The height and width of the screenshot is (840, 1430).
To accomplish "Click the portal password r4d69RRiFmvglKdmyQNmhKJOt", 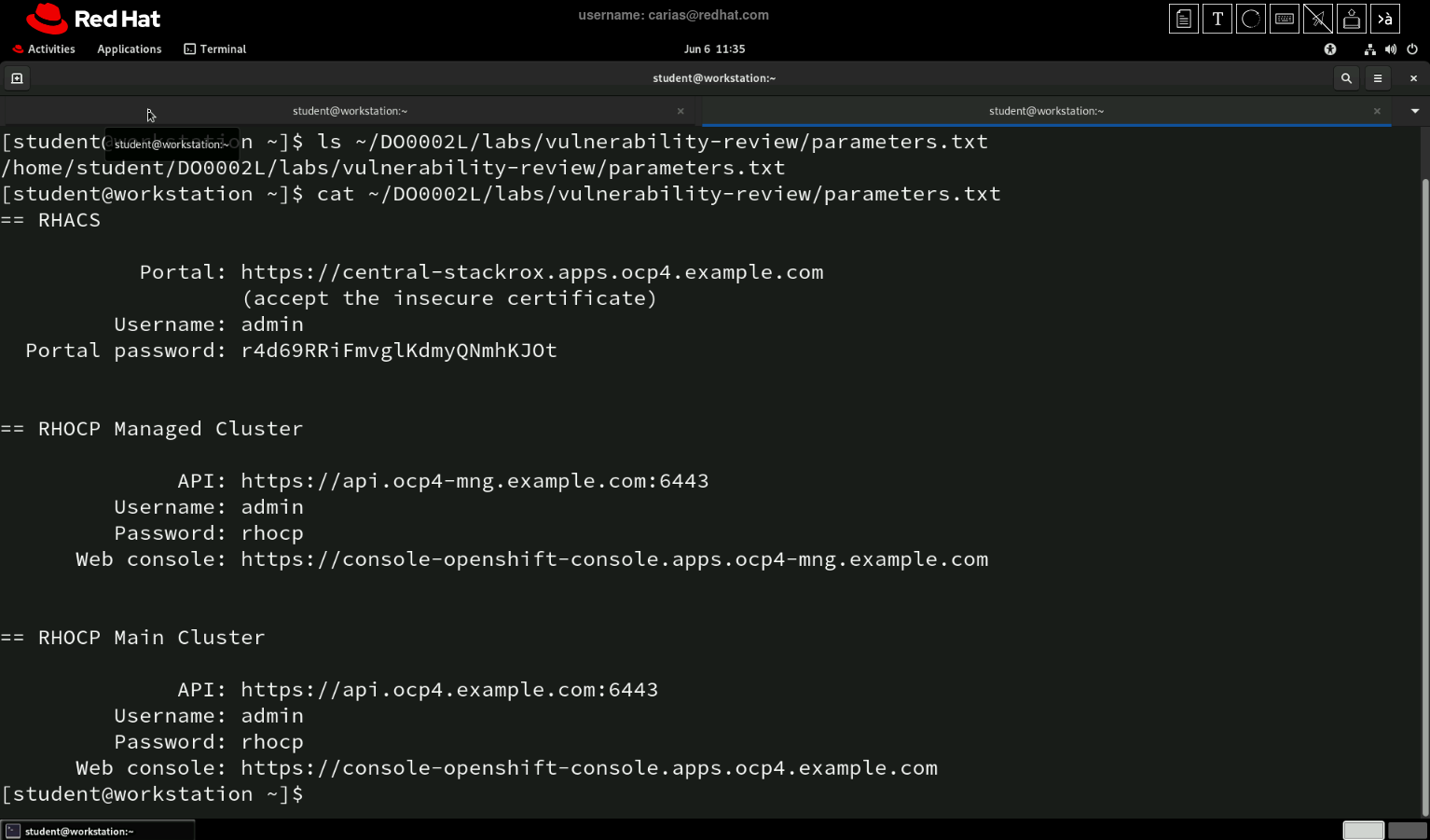I will (399, 351).
